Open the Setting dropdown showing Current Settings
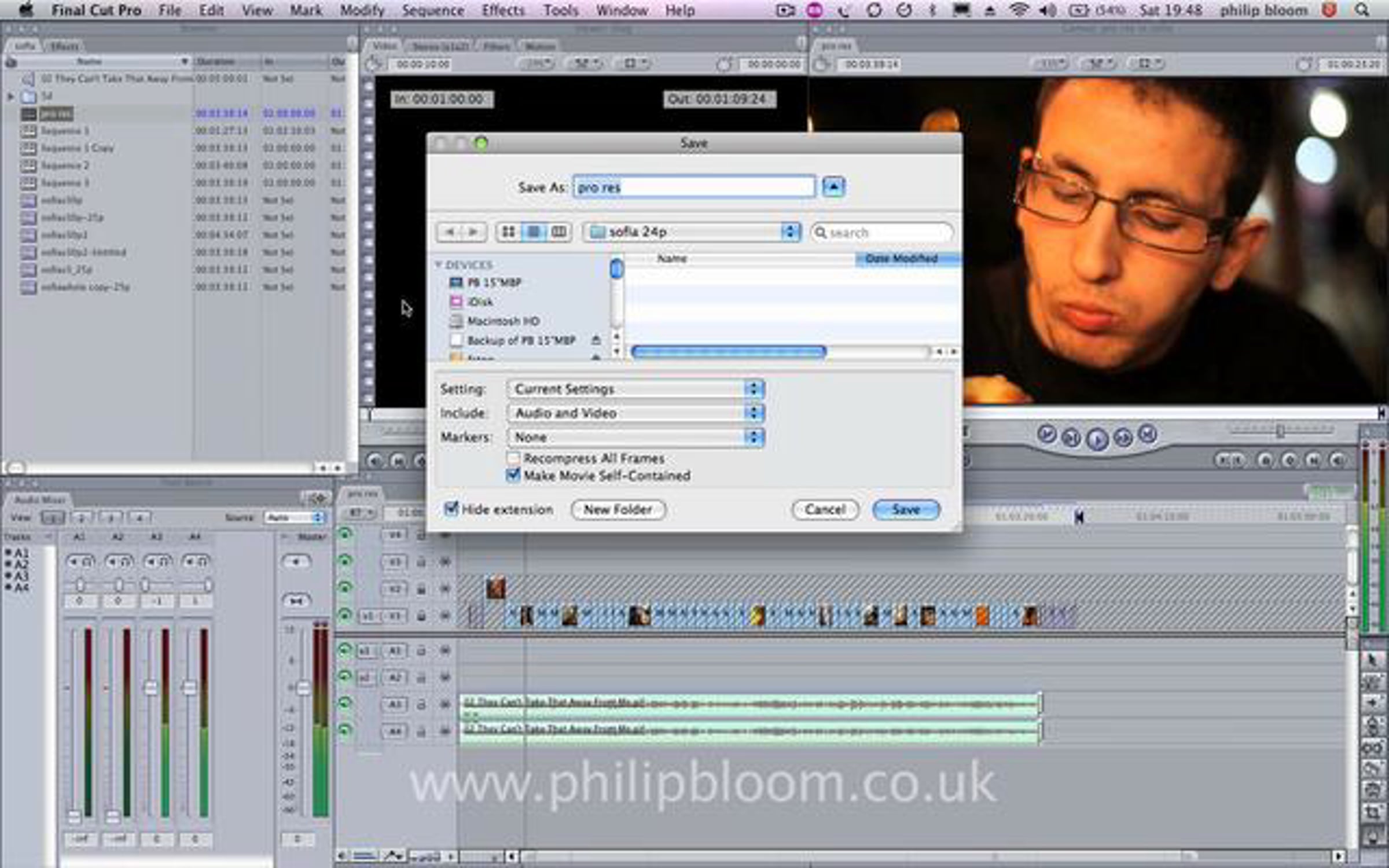Image resolution: width=1389 pixels, height=868 pixels. pos(635,389)
